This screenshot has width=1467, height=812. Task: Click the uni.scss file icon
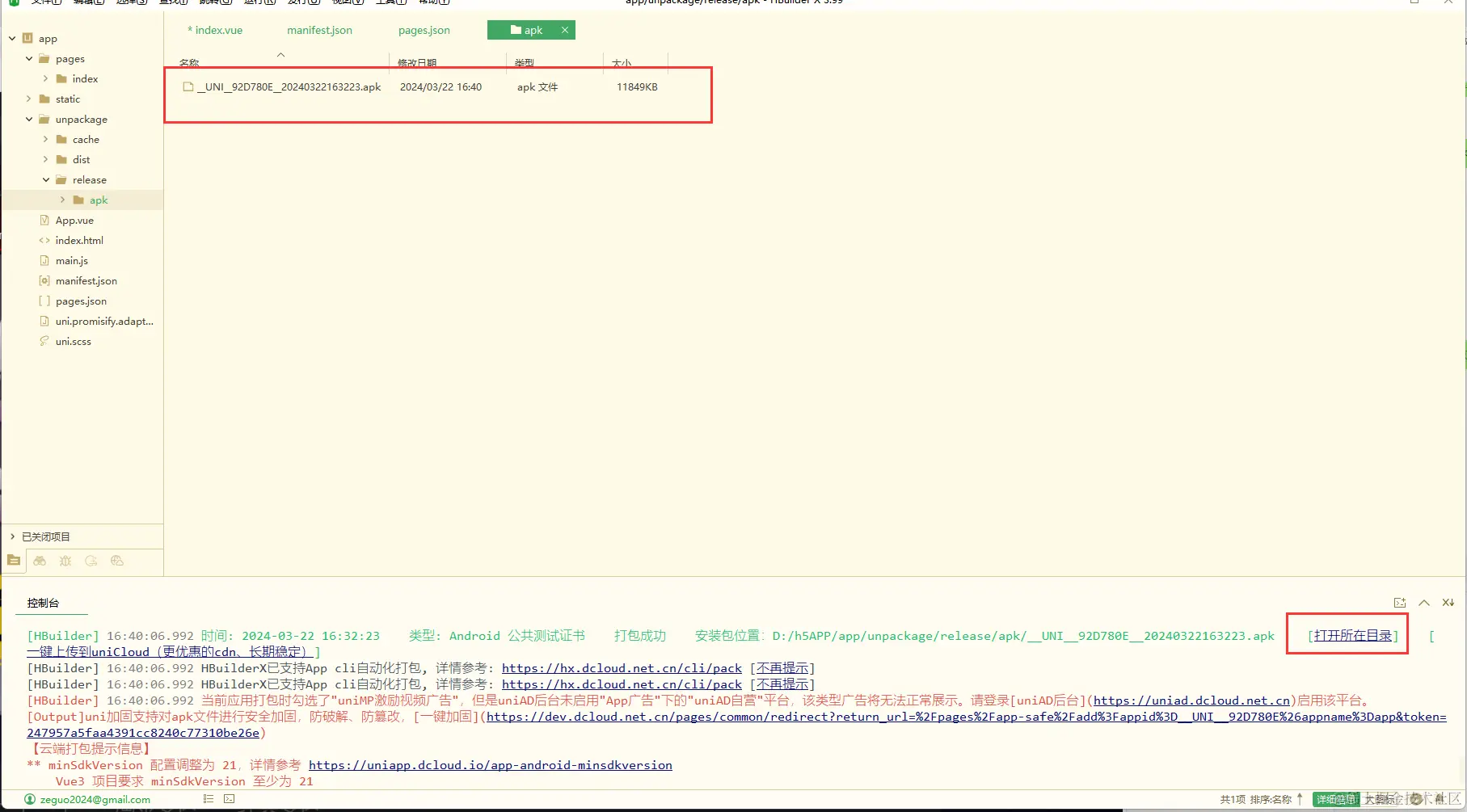[44, 341]
